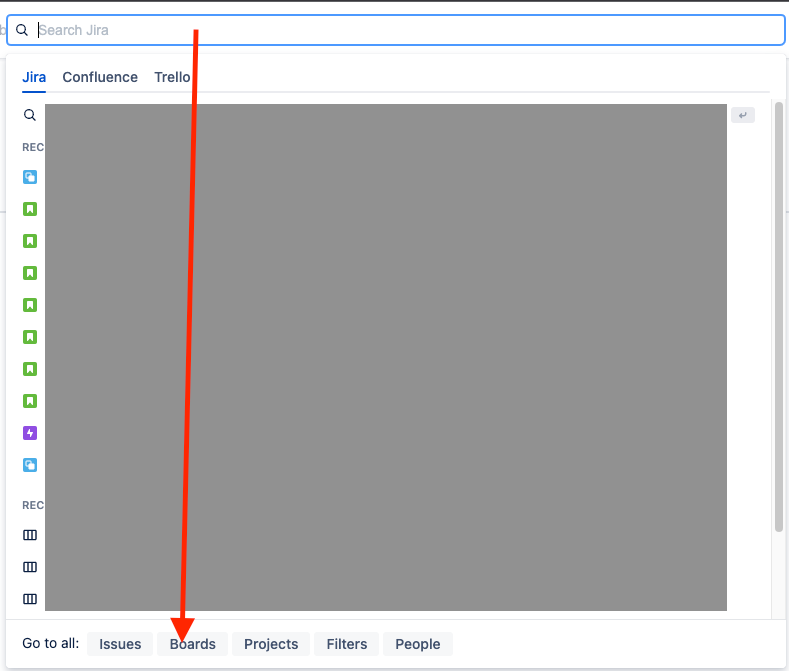789x671 pixels.
Task: Click the magnifier icon inside the search box
Action: click(x=22, y=30)
